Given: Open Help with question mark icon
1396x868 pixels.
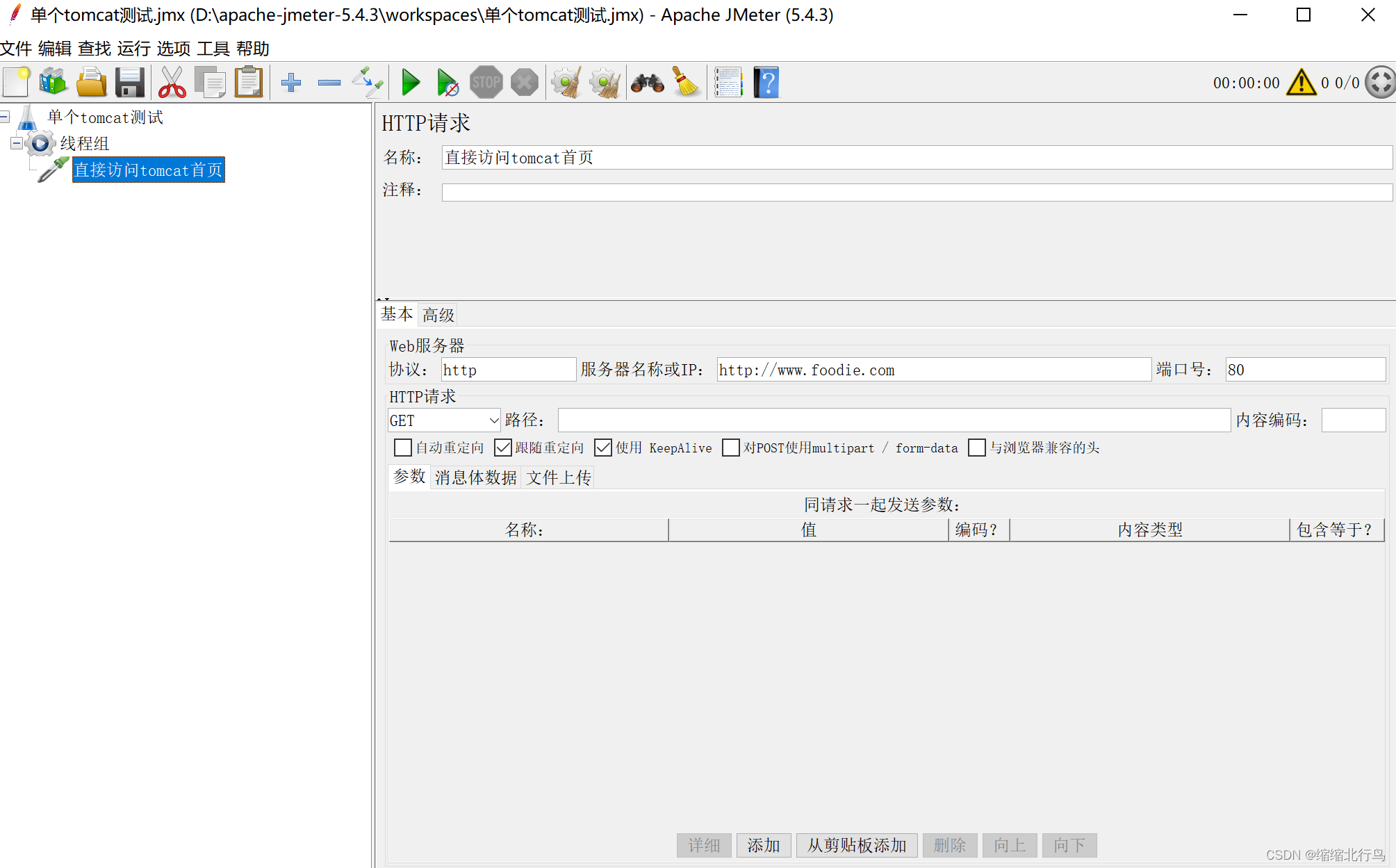Looking at the screenshot, I should tap(766, 83).
